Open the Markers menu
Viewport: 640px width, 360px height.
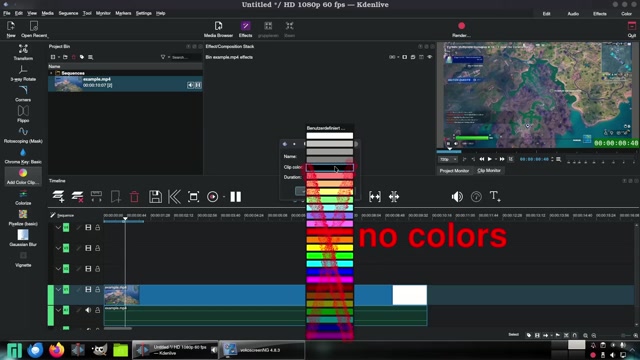[123, 13]
